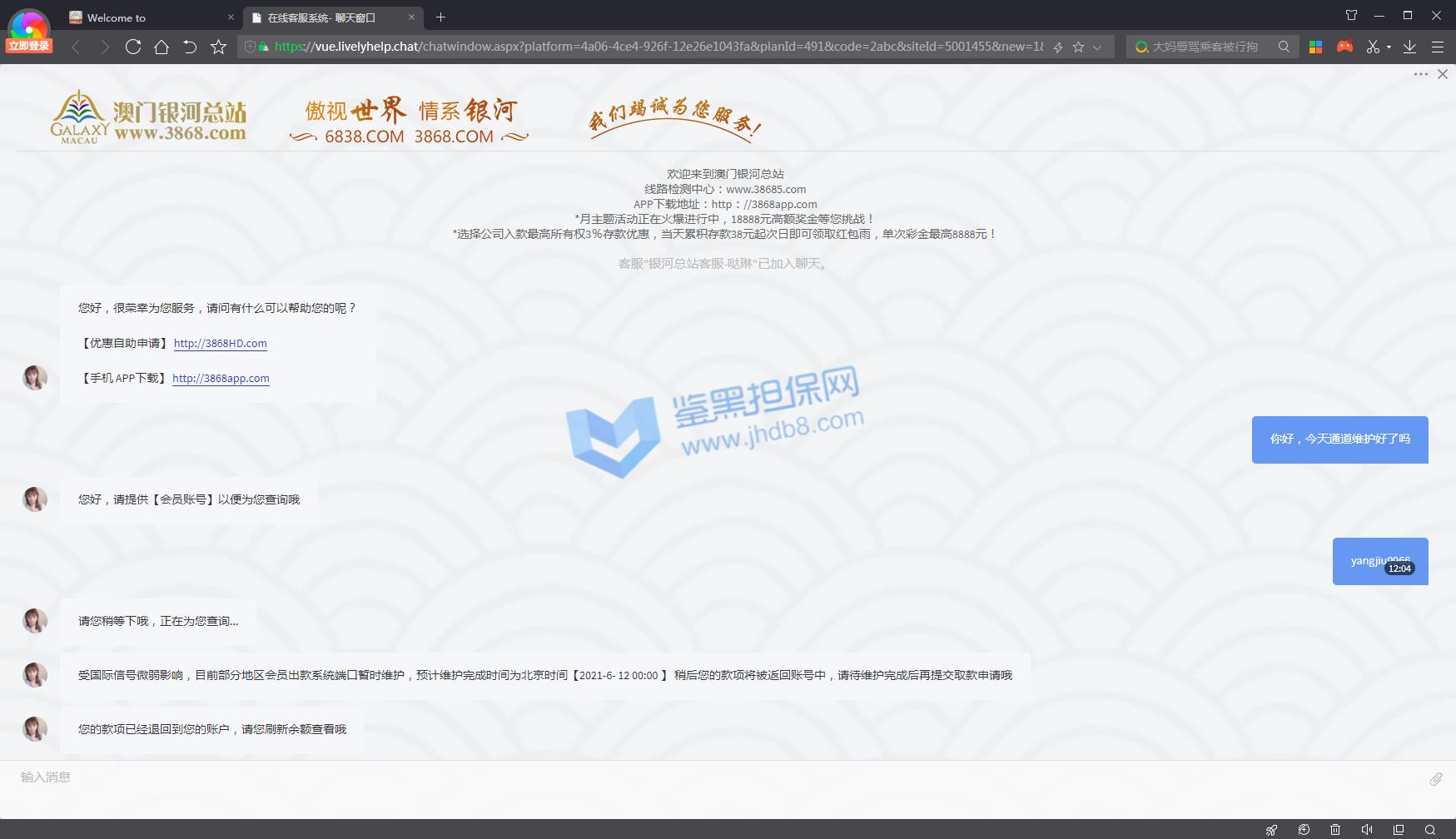1456x839 pixels.
Task: Click the system notice 客服已加入聊天
Action: tap(723, 264)
